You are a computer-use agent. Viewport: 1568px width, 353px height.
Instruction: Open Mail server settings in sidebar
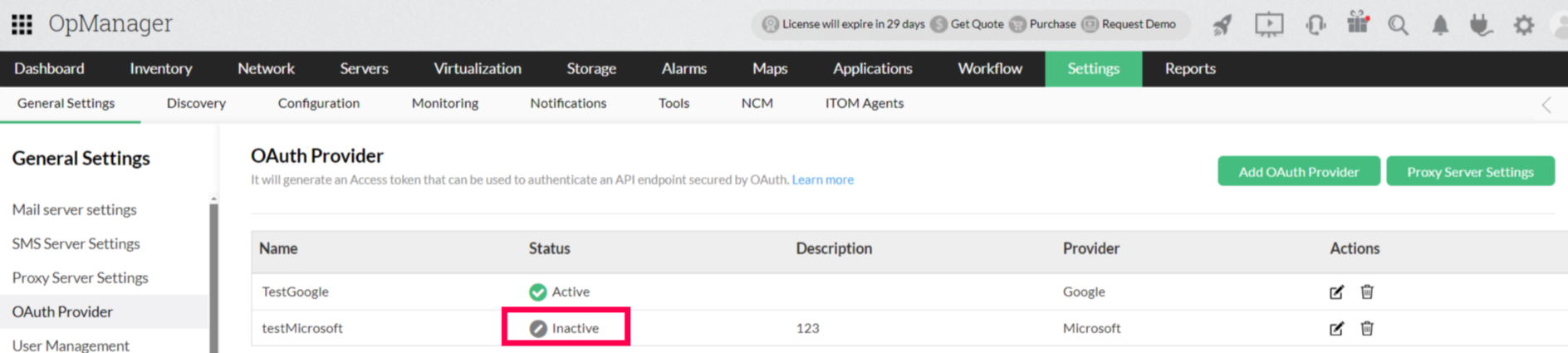pos(74,209)
